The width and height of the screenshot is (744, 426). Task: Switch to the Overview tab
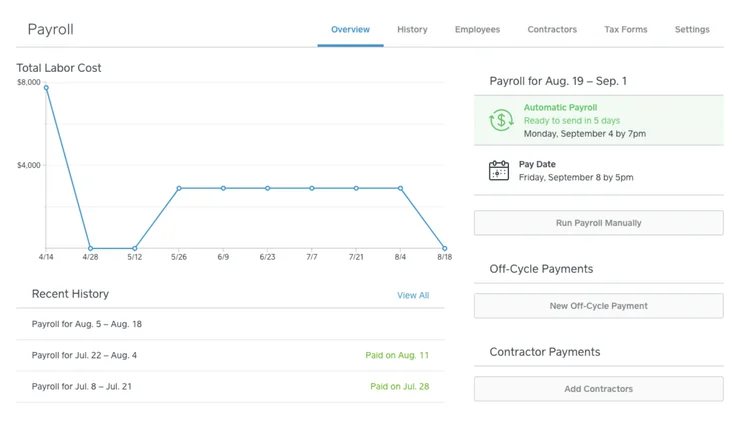coord(350,29)
